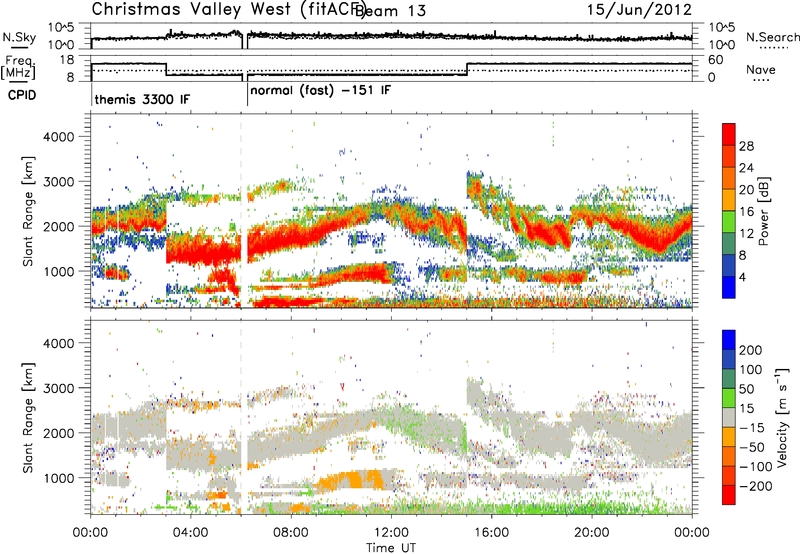Click the '200' velocity scale value
Image resolution: width=800 pixels, height=554 pixels.
(751, 350)
